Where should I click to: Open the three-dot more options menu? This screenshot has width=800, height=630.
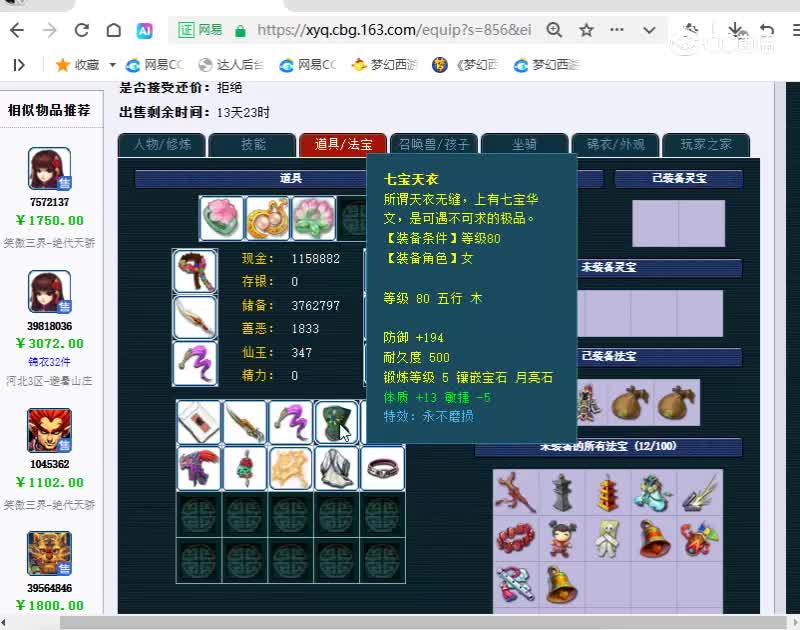pos(617,30)
